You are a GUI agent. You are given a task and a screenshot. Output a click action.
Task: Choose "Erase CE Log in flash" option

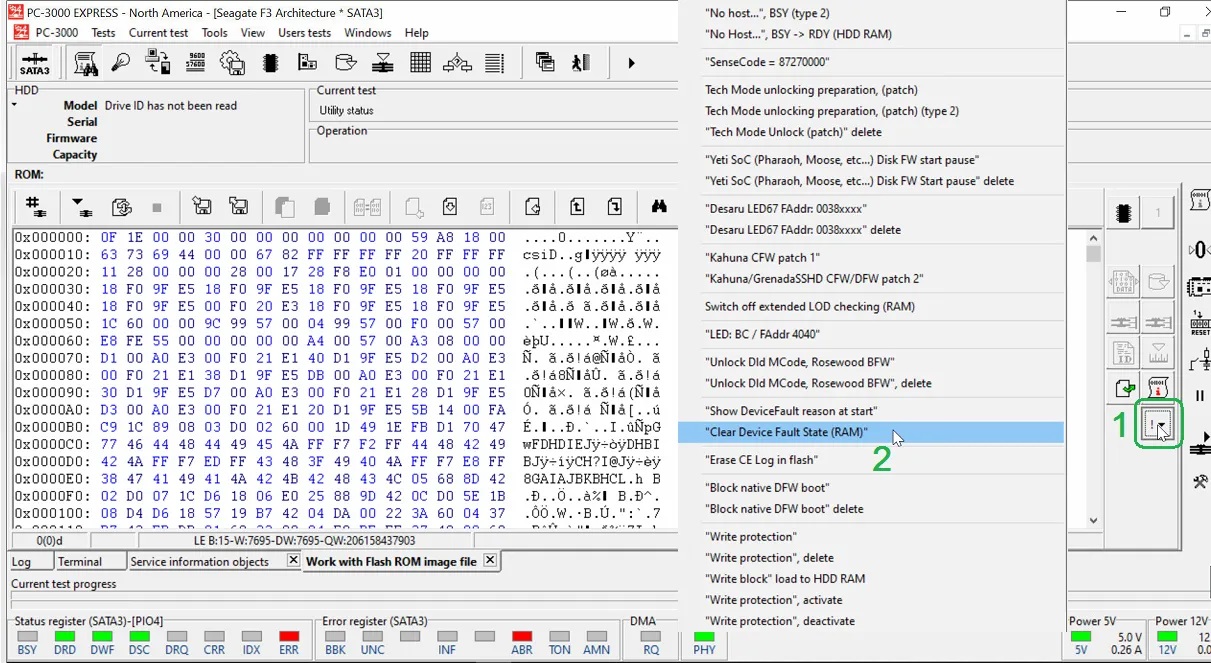[761, 460]
